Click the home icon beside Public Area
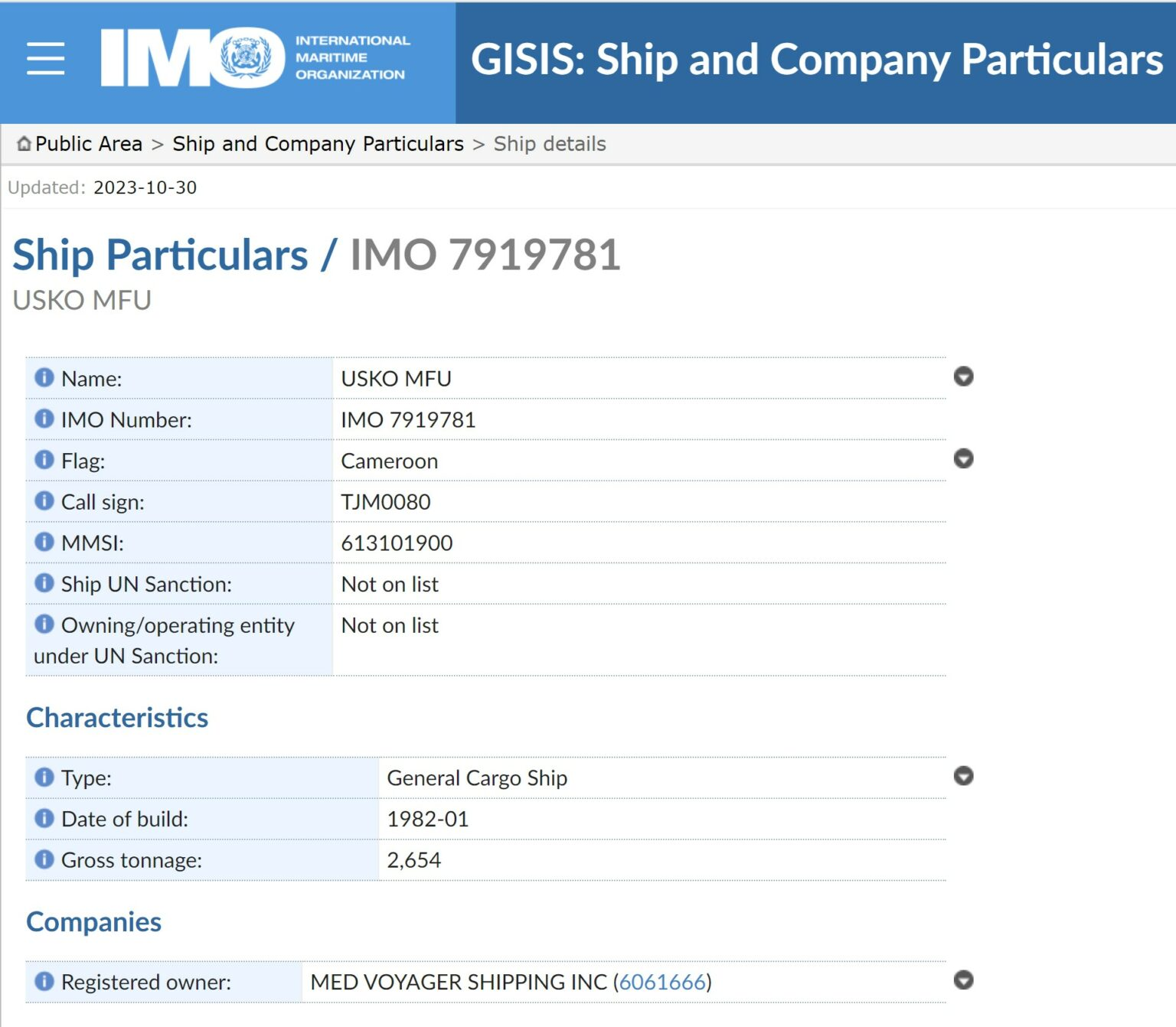 [24, 143]
